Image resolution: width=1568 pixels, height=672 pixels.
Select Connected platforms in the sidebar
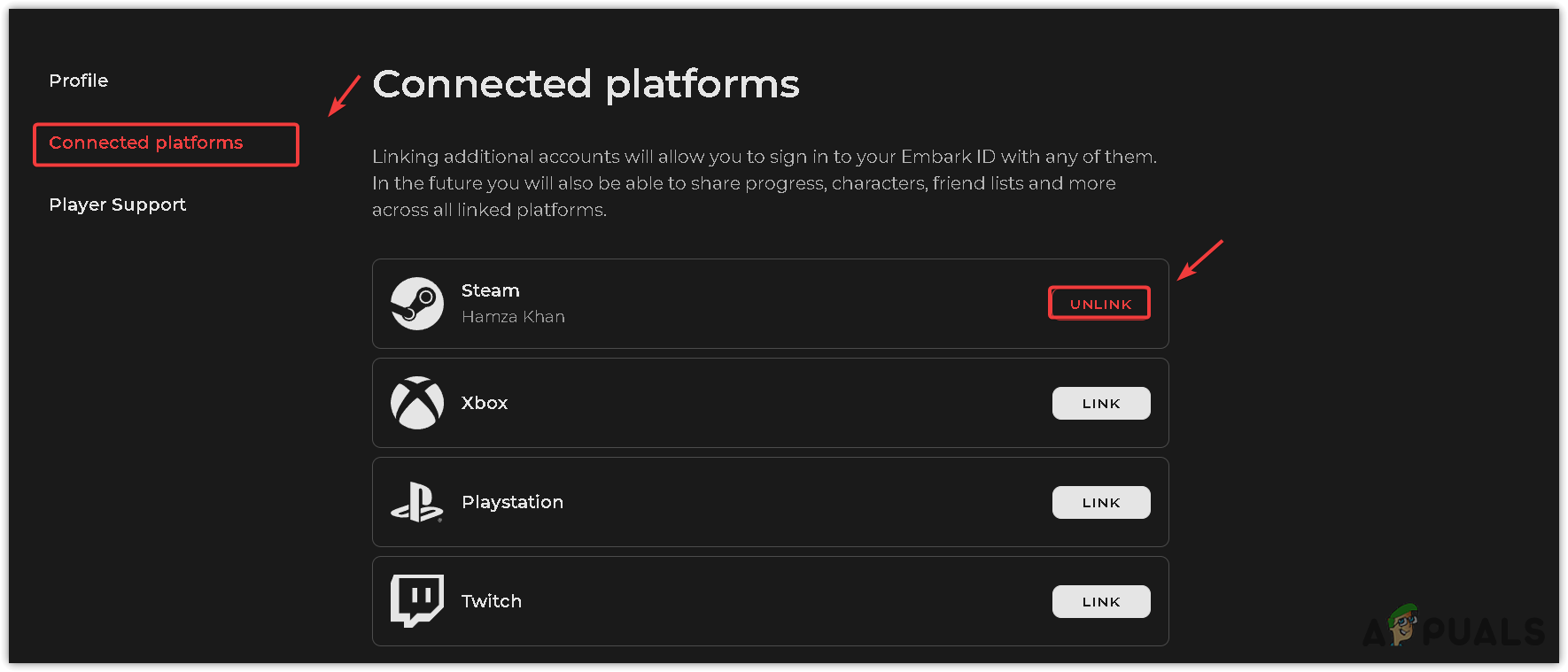146,143
